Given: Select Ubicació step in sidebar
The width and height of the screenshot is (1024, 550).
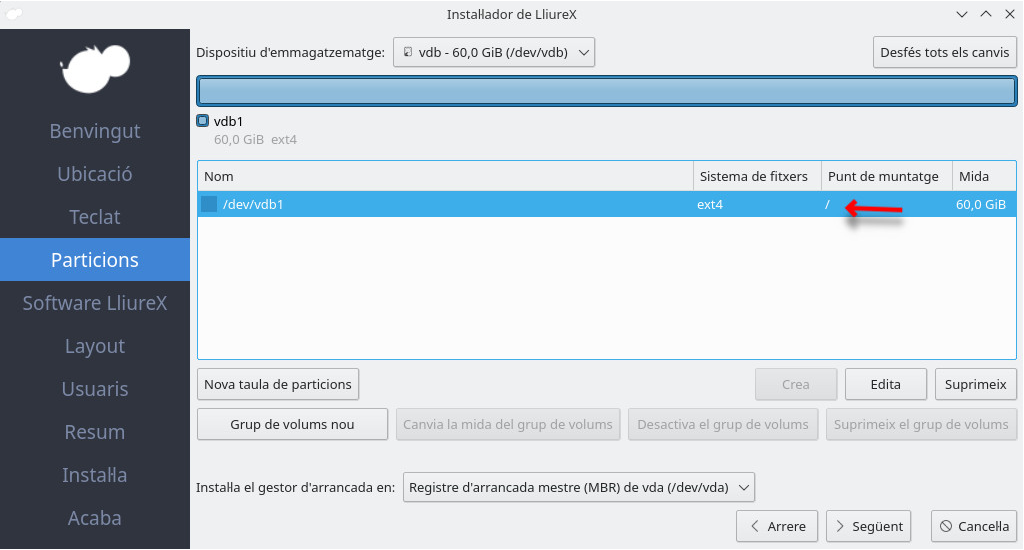Looking at the screenshot, I should click(x=95, y=174).
